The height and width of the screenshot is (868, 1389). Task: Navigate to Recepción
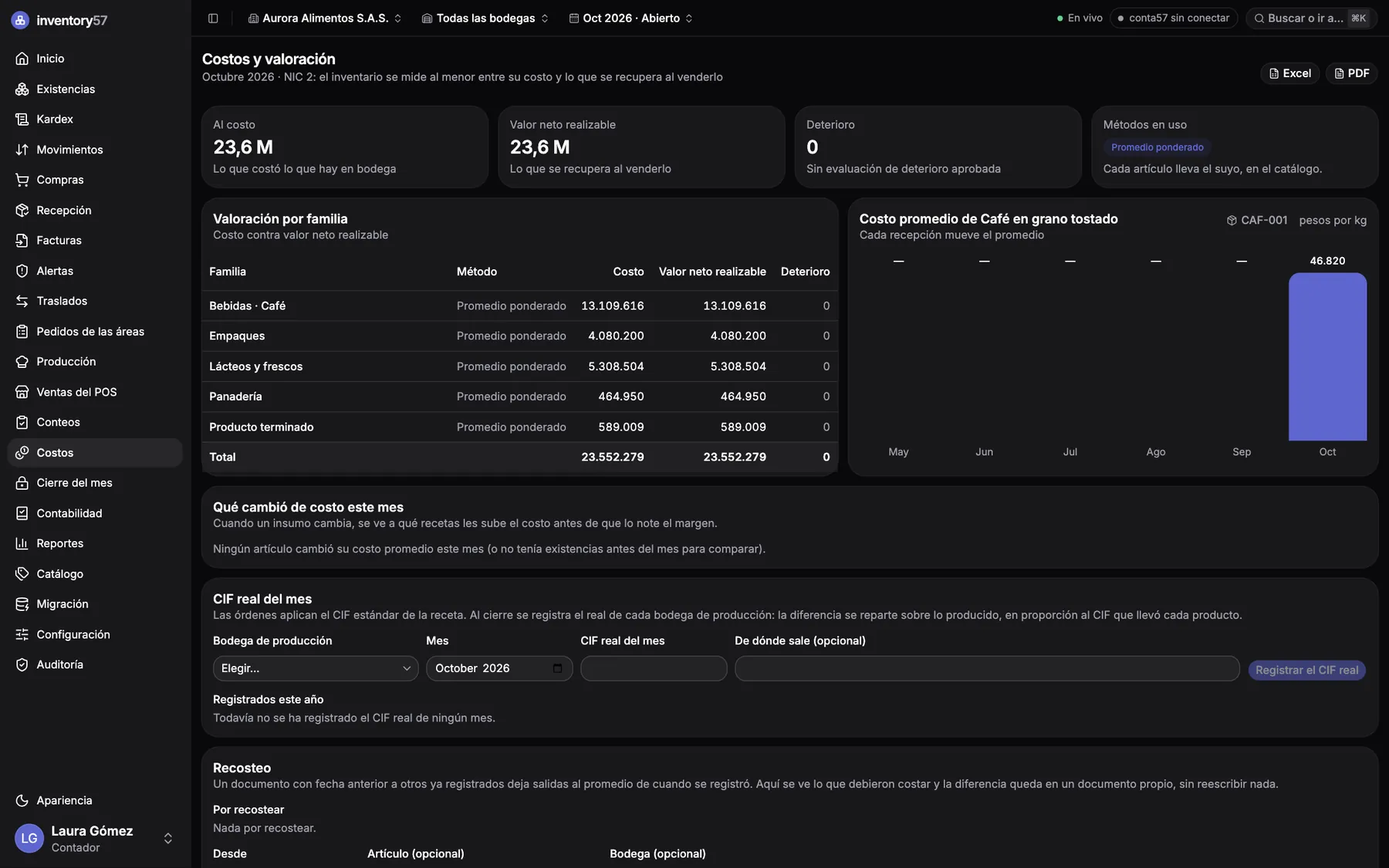95,210
